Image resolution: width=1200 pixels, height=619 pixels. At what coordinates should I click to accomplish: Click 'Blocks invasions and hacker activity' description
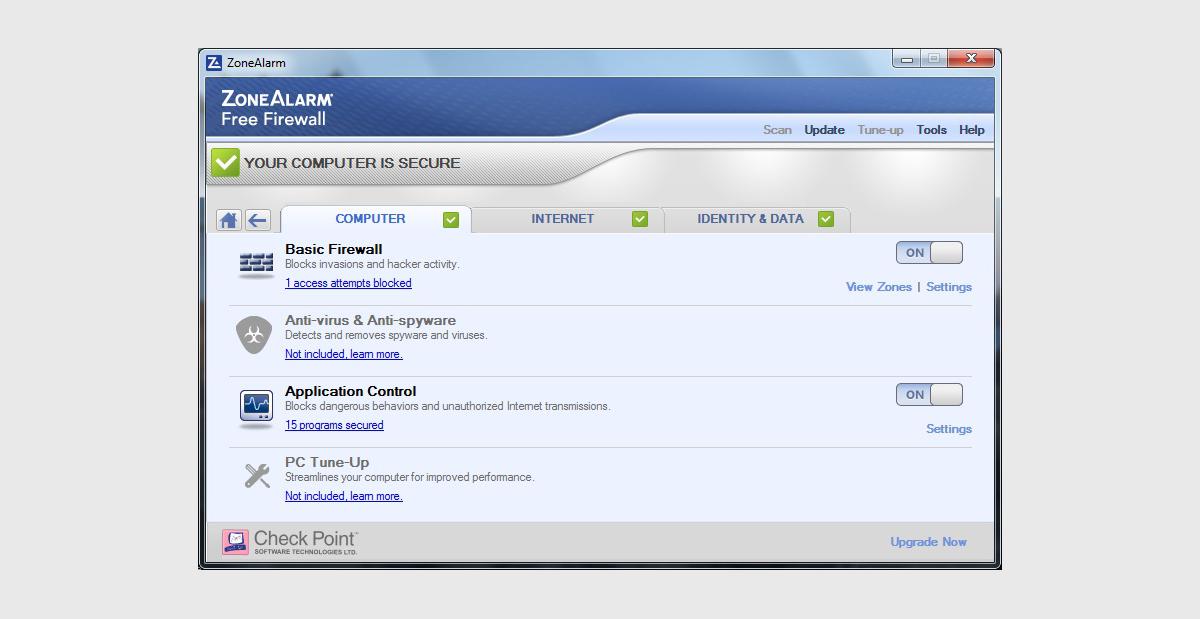click(372, 265)
